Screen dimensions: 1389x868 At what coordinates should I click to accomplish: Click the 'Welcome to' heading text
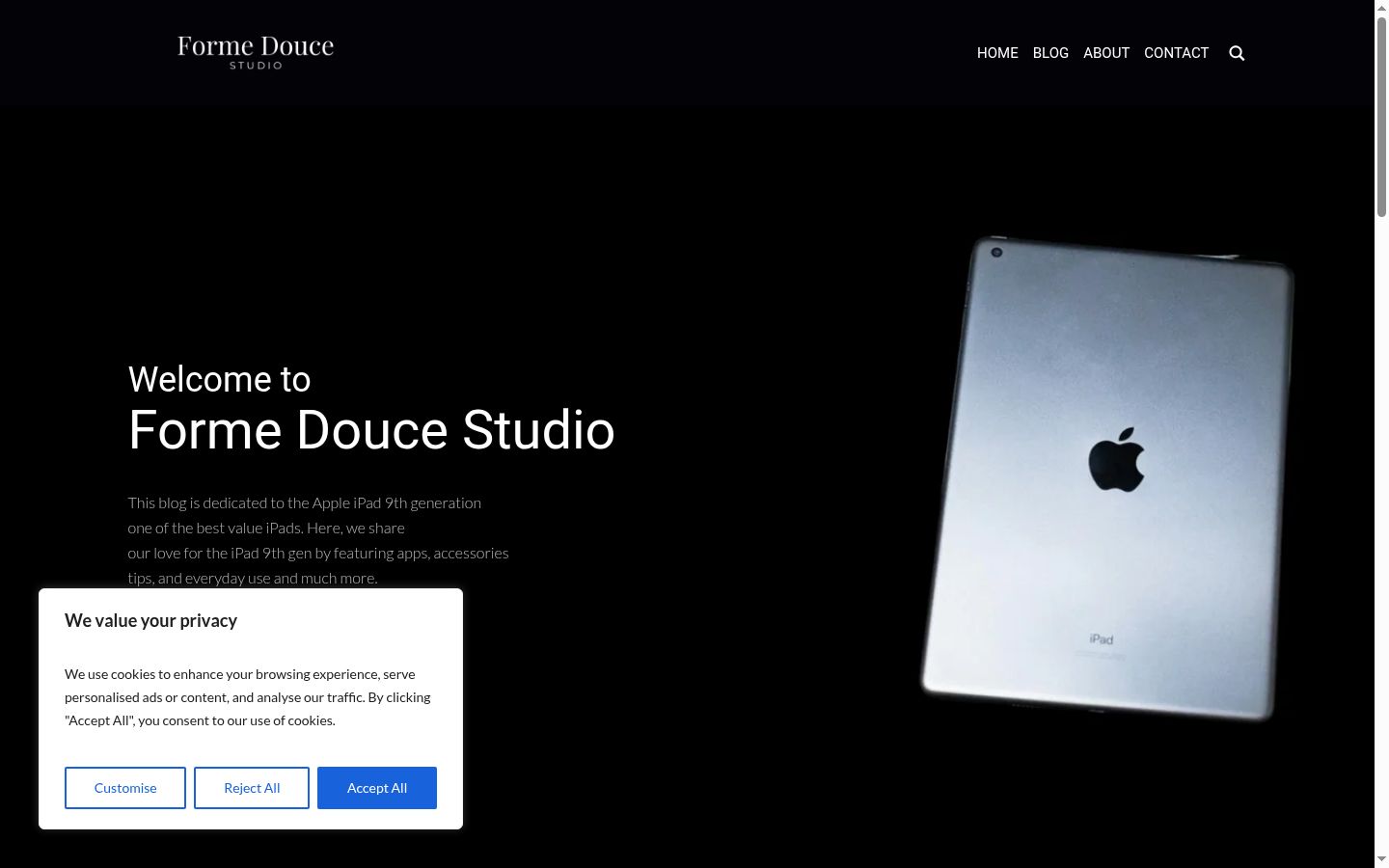pos(219,379)
